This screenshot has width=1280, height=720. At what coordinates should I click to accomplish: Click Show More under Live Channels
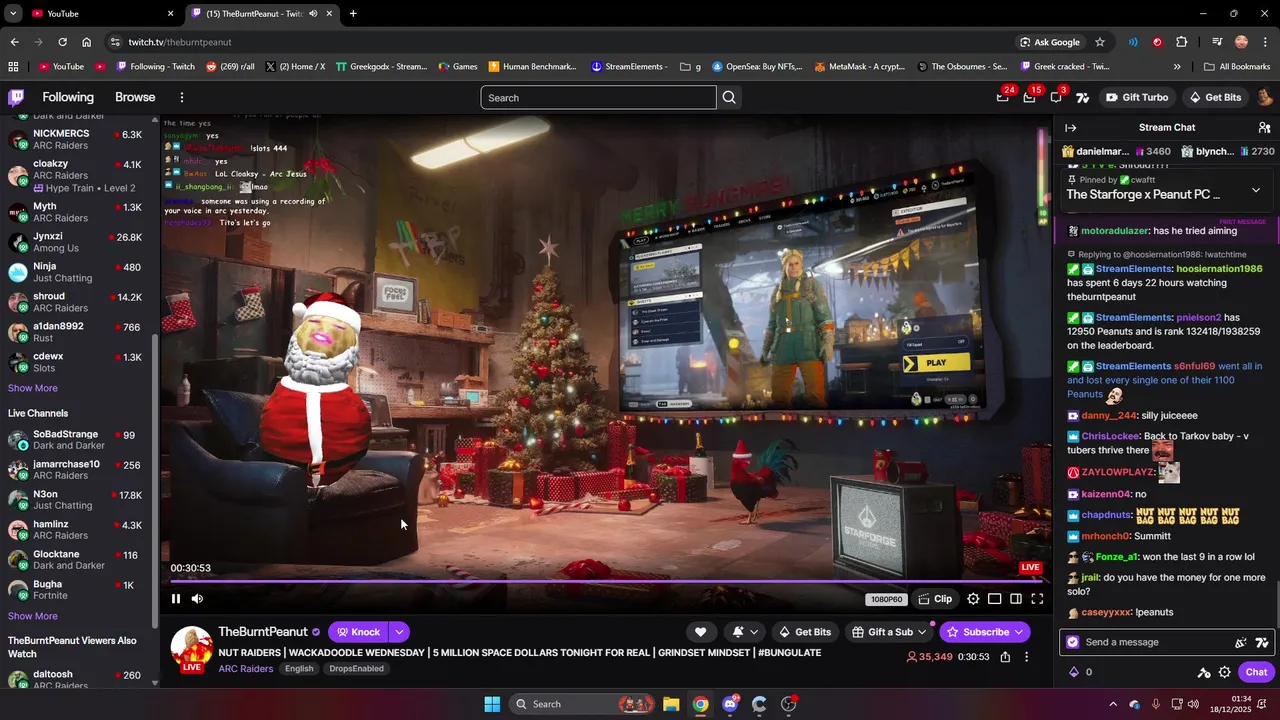pos(33,616)
